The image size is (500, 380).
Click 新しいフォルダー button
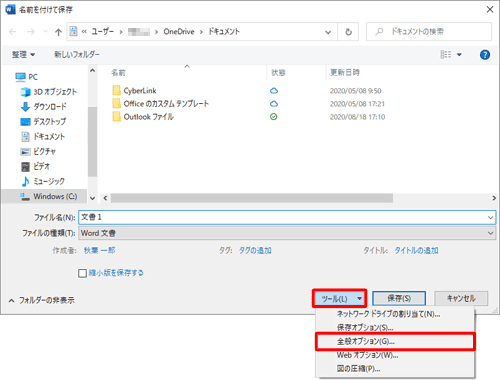point(77,54)
